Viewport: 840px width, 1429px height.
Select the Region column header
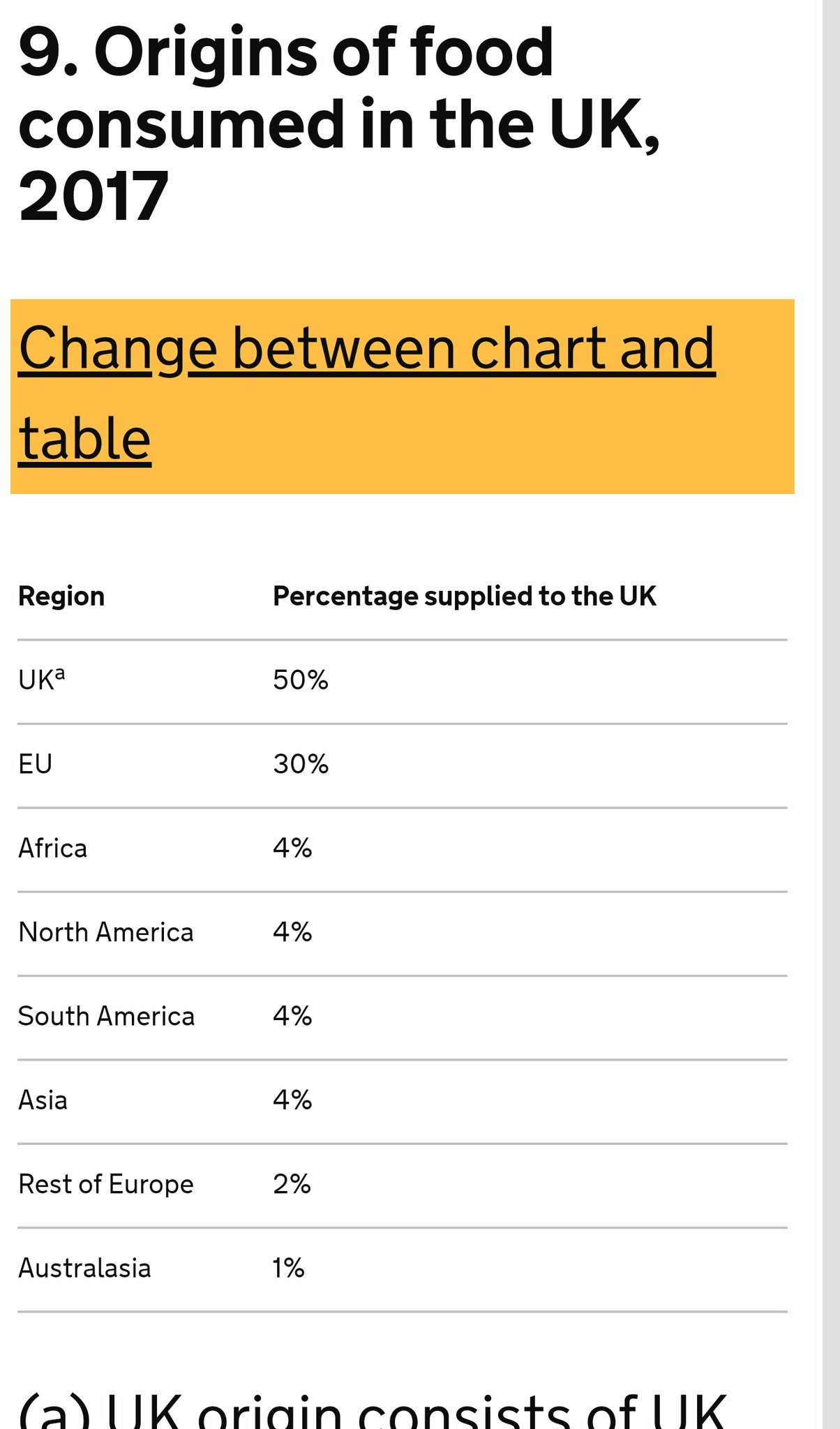click(61, 597)
